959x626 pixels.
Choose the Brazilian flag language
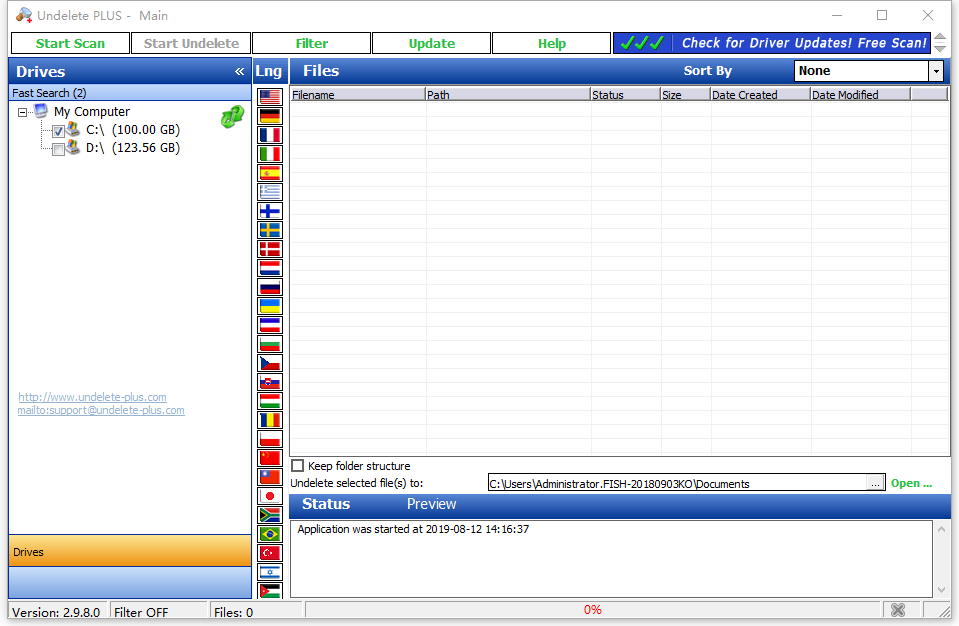270,534
